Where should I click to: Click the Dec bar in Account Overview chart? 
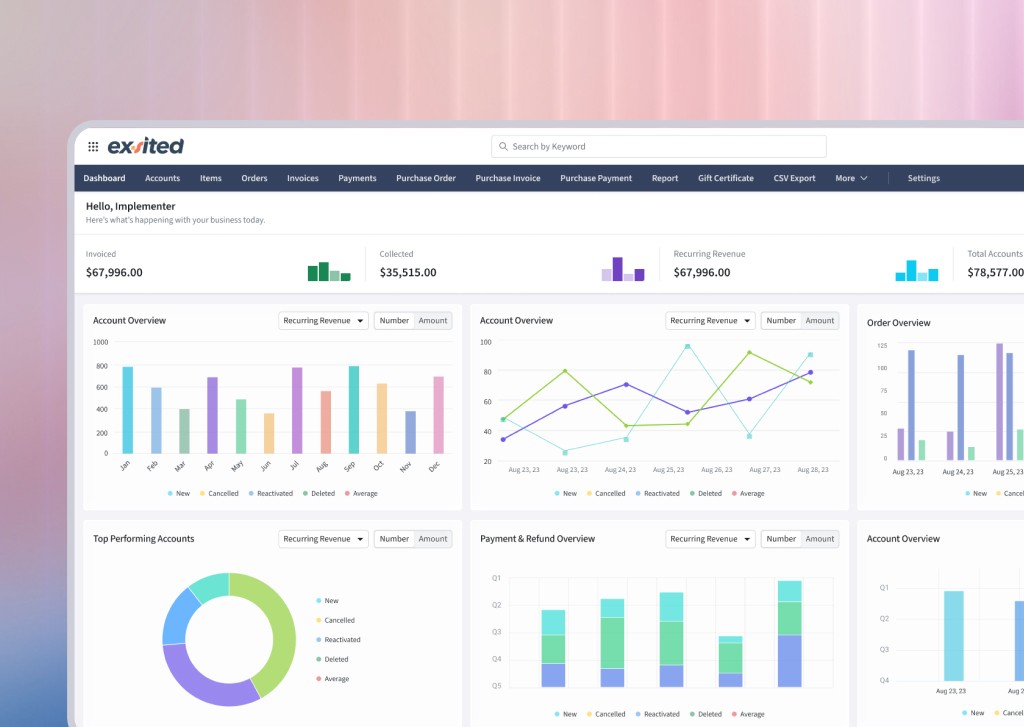[439, 415]
